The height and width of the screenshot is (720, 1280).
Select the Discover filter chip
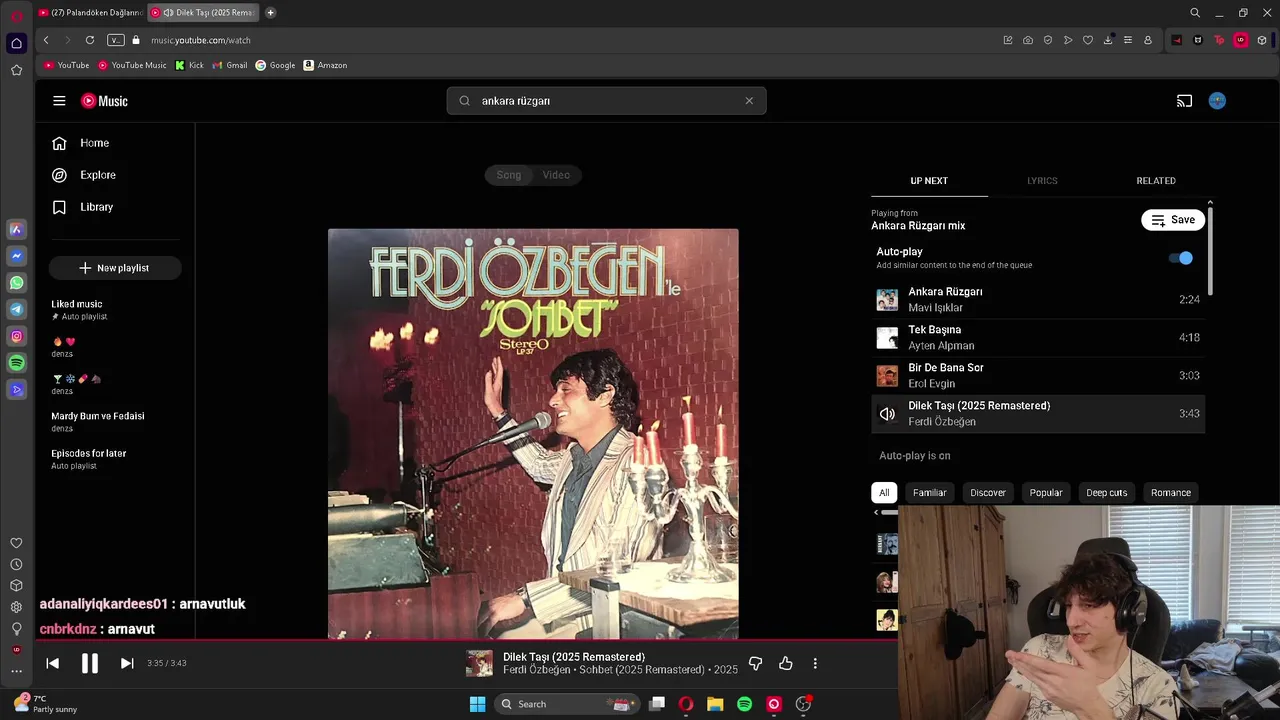pos(988,493)
